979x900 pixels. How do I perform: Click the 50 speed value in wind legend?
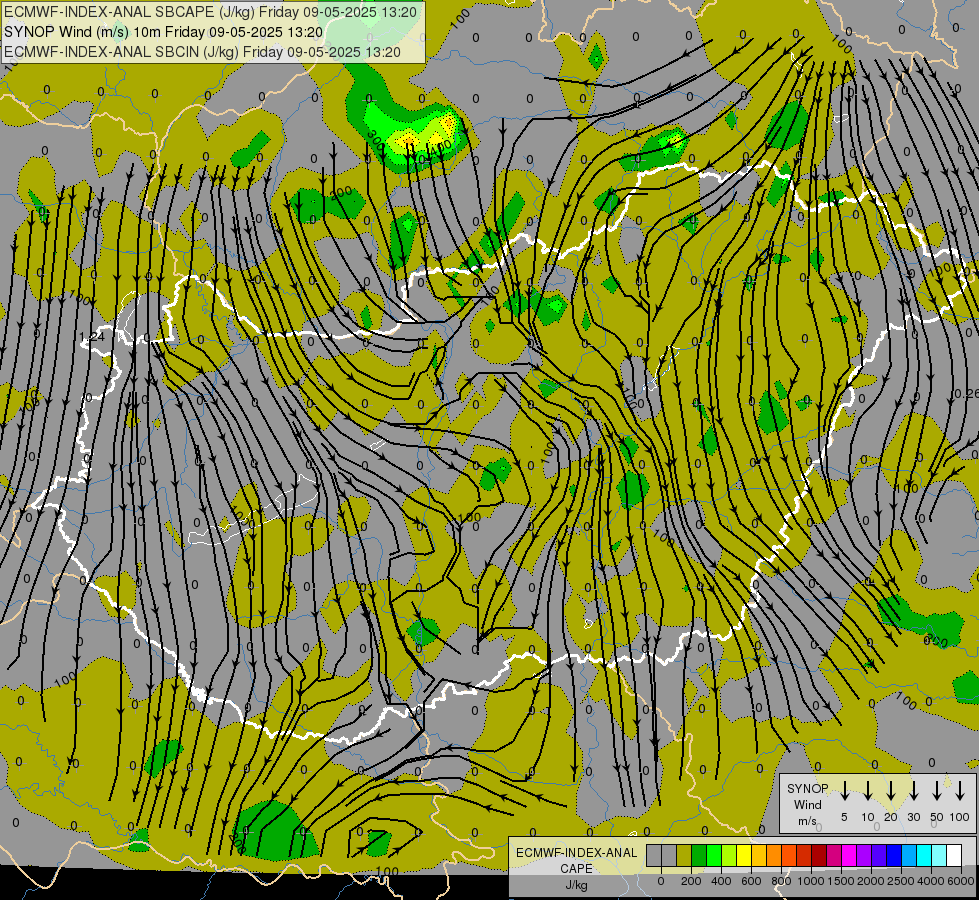point(937,817)
